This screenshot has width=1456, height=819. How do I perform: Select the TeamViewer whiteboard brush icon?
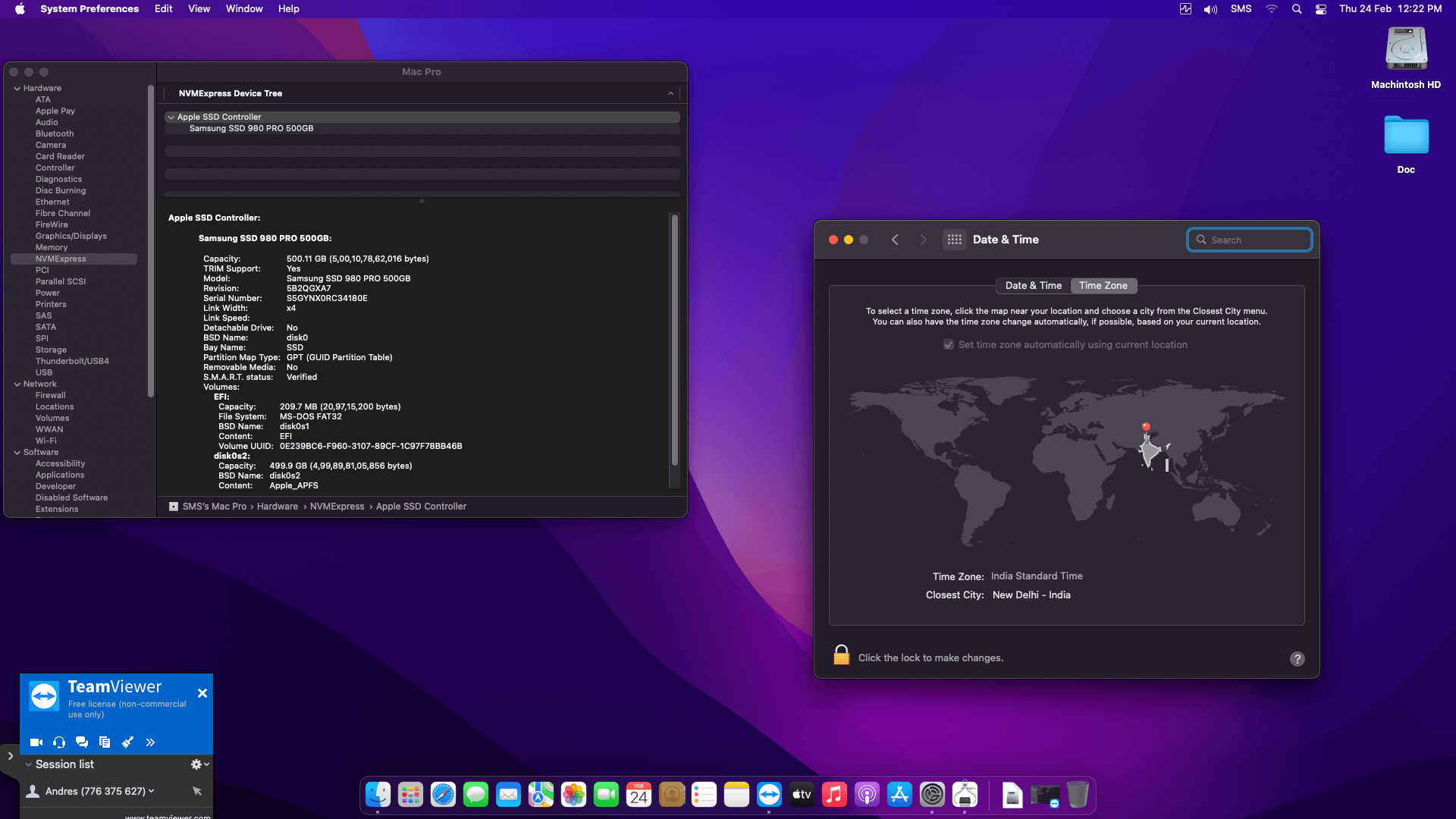pos(127,742)
